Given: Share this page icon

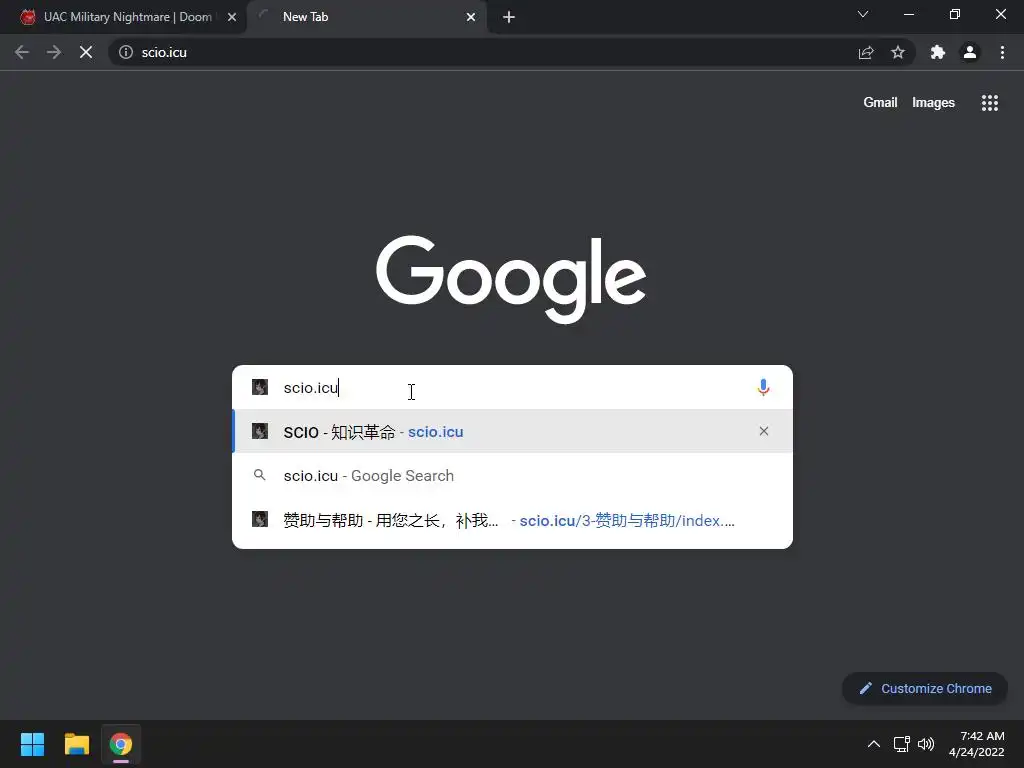Looking at the screenshot, I should (866, 52).
